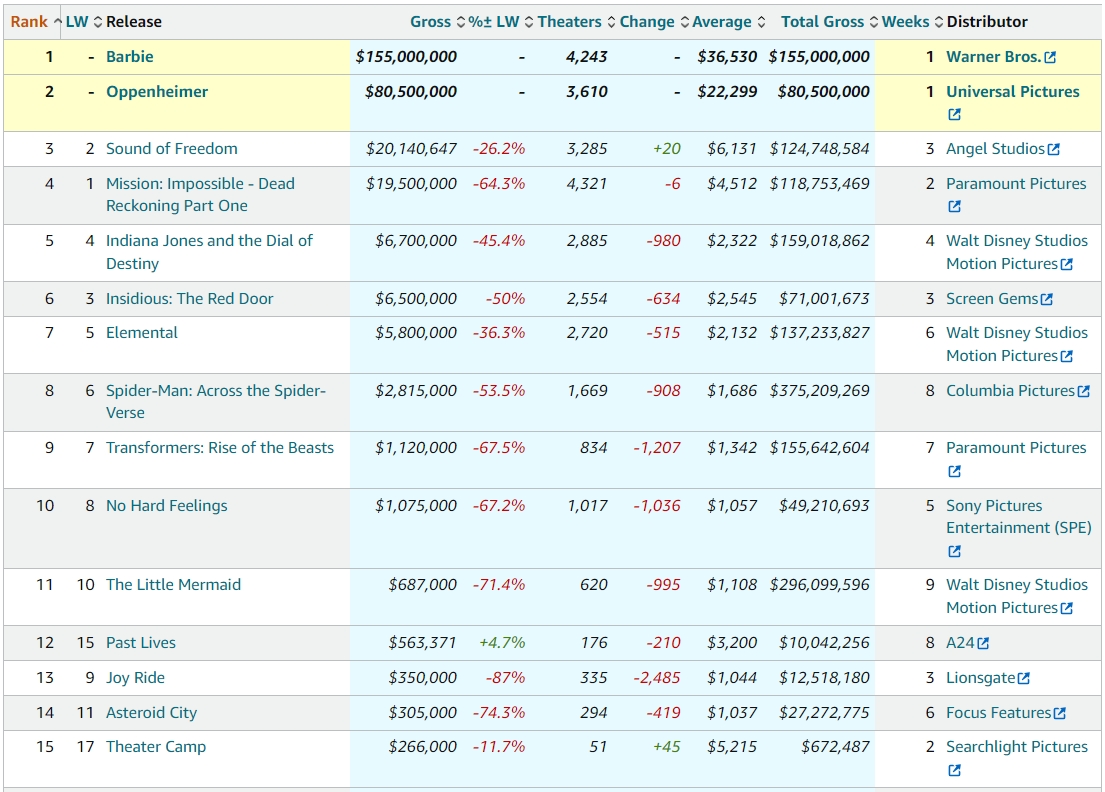Open the Past Lives release link

141,643
